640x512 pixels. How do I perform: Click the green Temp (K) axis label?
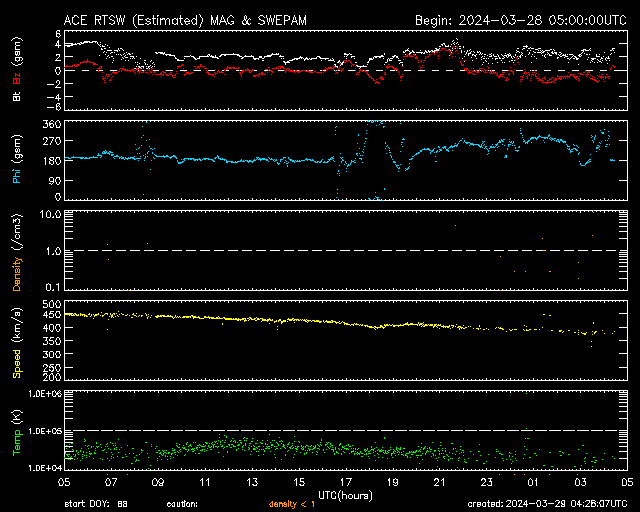tap(17, 432)
